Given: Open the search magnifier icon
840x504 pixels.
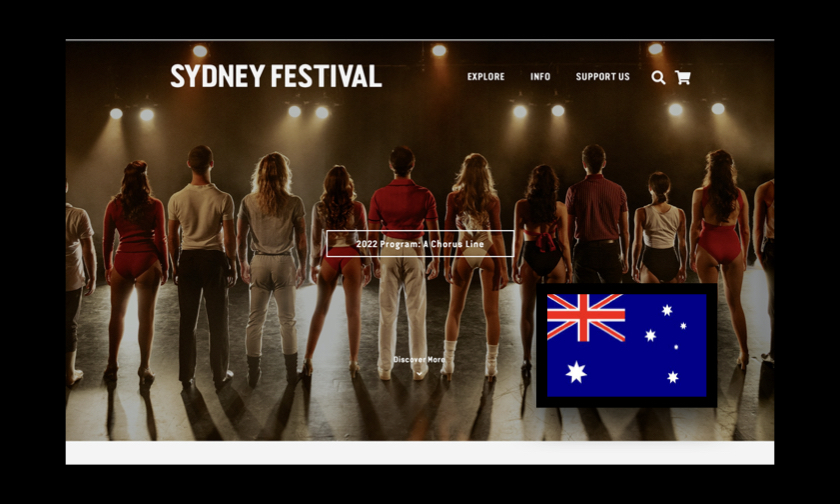Looking at the screenshot, I should [x=658, y=77].
